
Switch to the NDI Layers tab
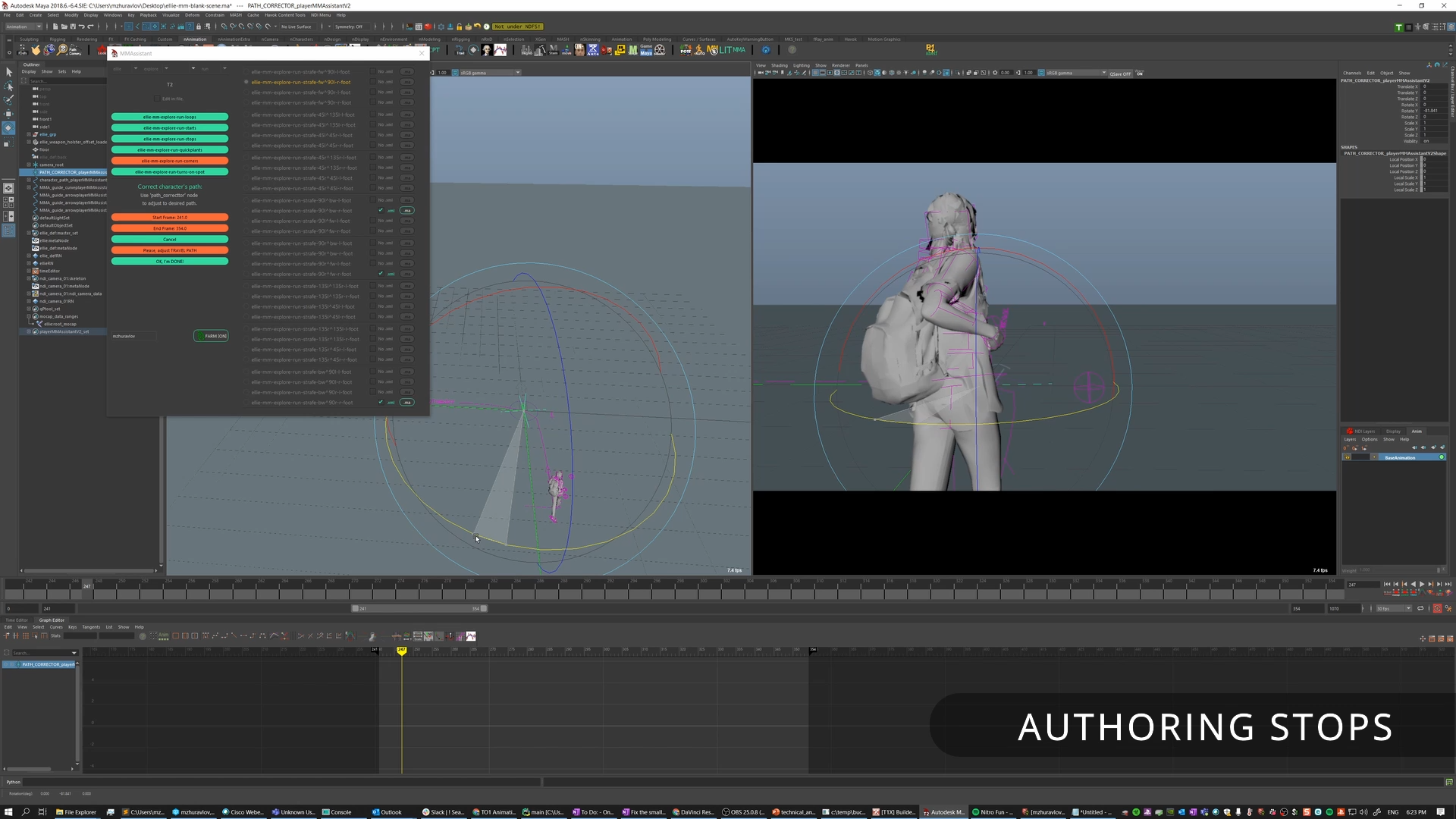point(1361,431)
